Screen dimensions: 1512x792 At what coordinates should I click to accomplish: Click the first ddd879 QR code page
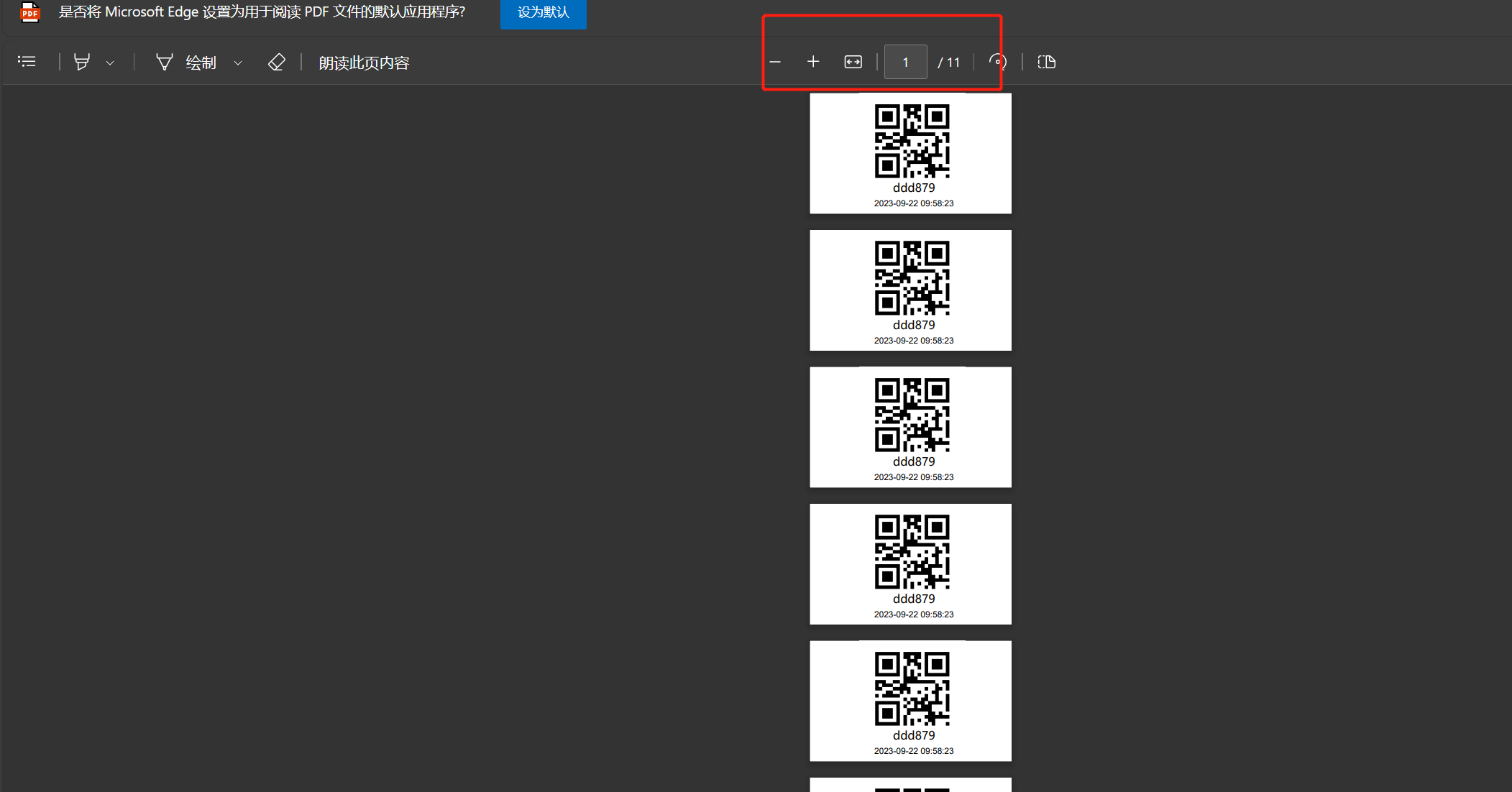tap(910, 153)
